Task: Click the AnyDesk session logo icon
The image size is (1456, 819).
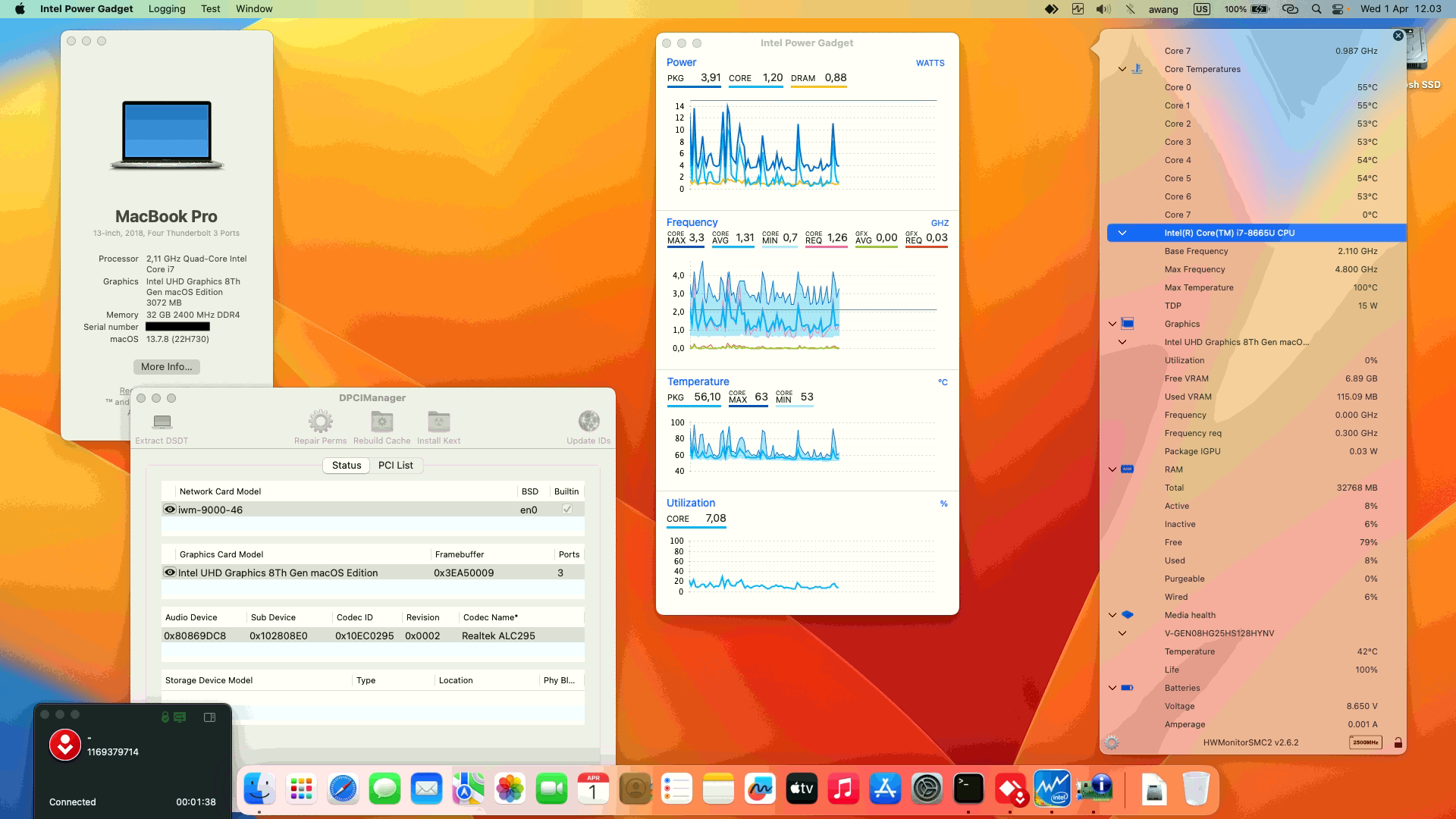Action: 65,745
